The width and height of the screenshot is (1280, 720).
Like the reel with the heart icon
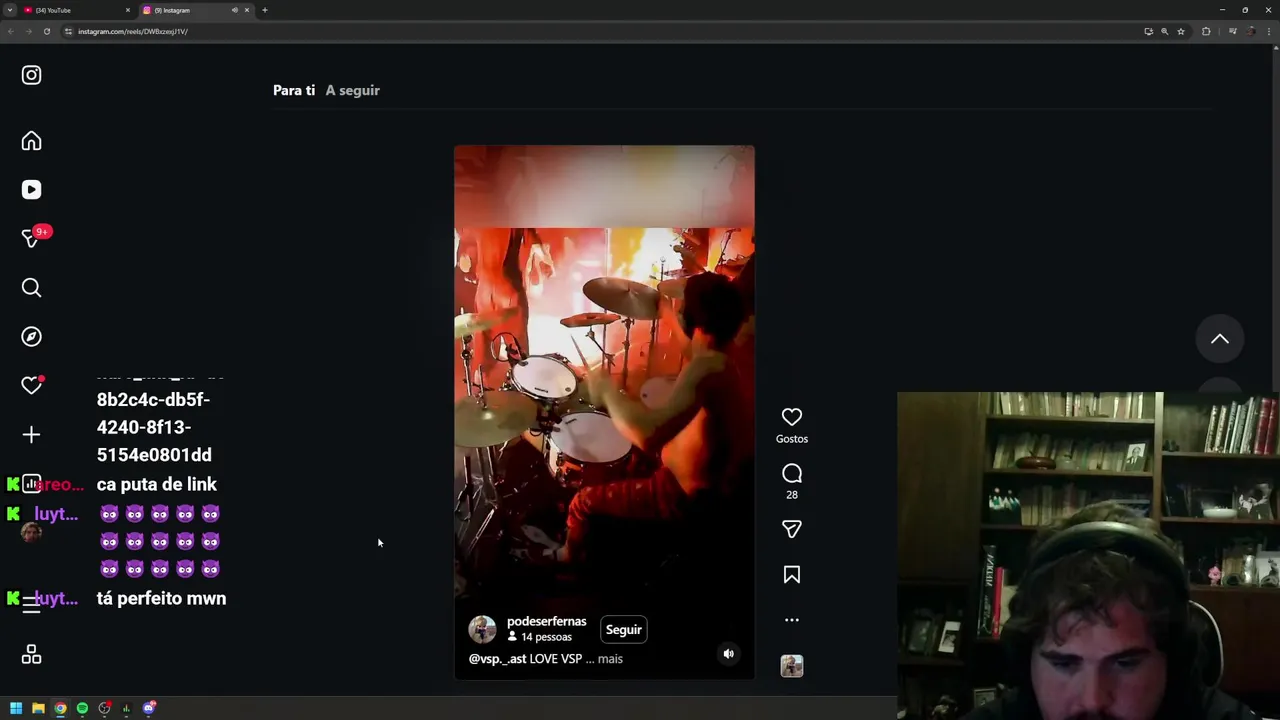(x=792, y=417)
